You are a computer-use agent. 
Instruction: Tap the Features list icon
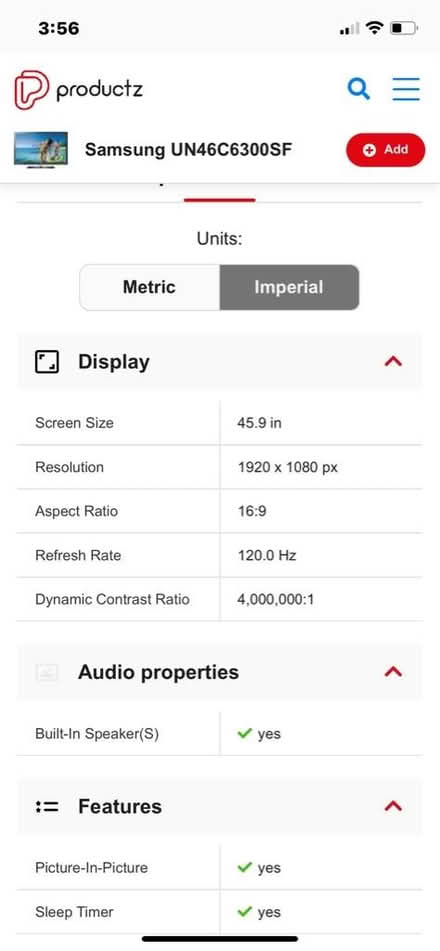(47, 807)
